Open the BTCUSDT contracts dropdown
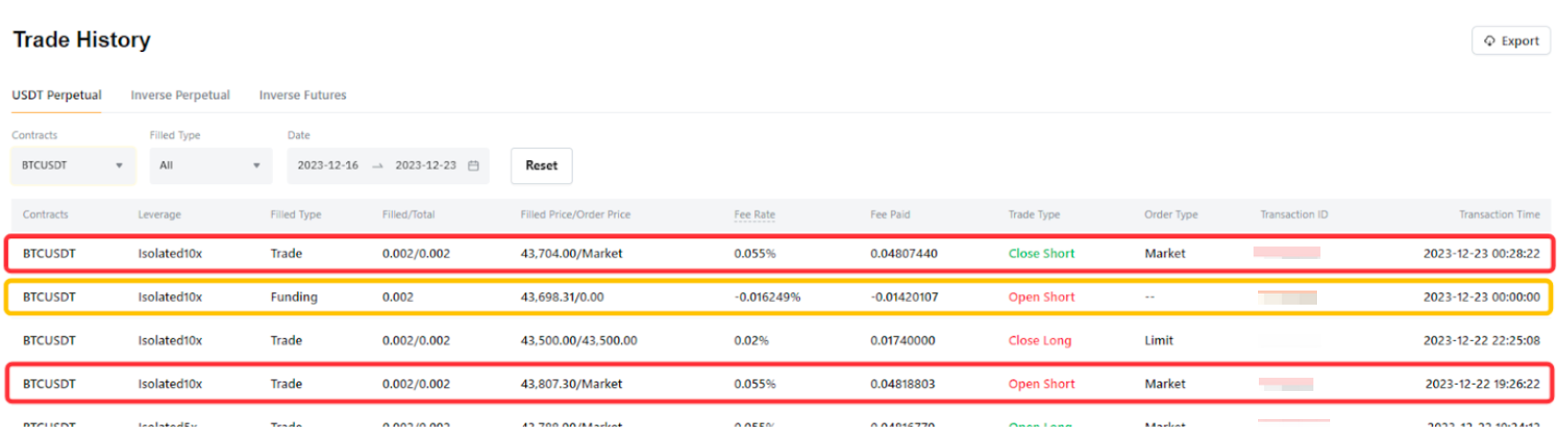 [72, 166]
